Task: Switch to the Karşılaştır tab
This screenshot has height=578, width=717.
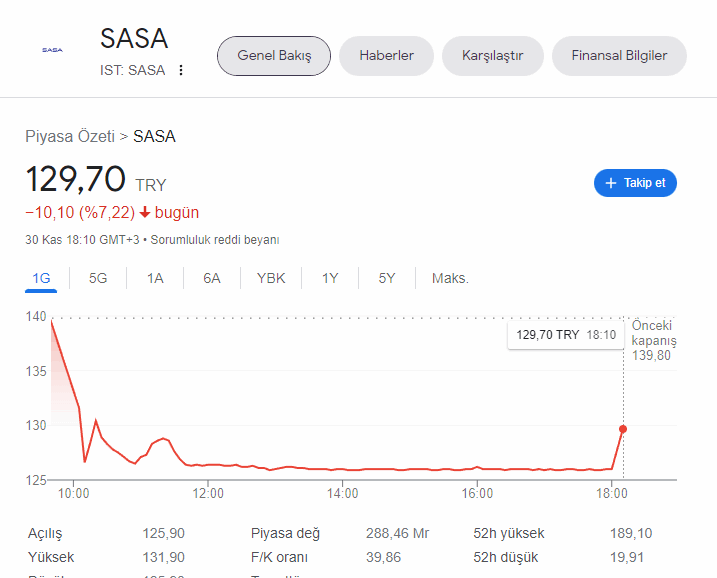Action: pyautogui.click(x=492, y=56)
